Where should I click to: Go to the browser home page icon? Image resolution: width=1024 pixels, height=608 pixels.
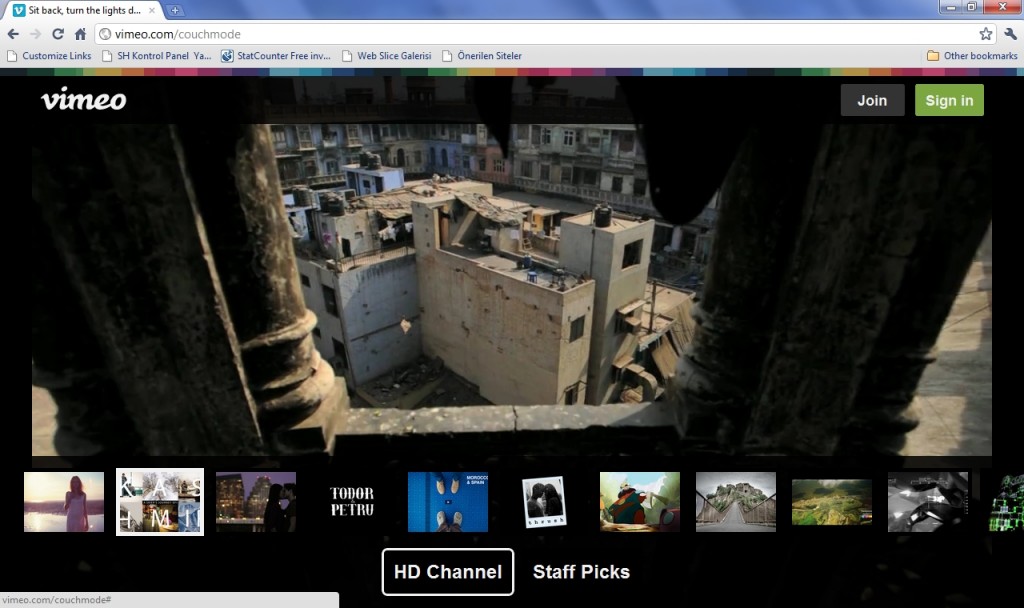click(80, 34)
